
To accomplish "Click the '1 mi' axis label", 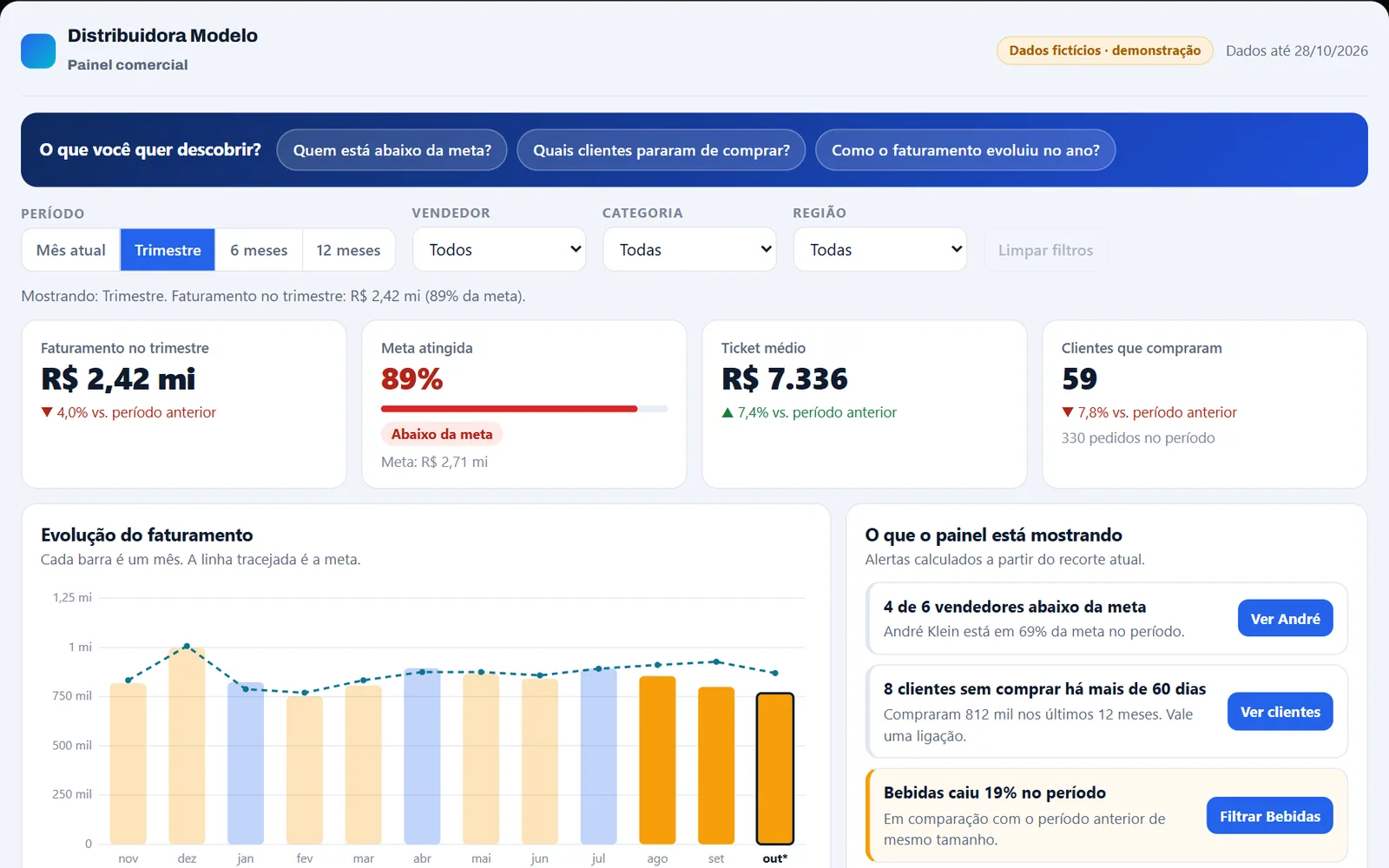I will tap(81, 647).
